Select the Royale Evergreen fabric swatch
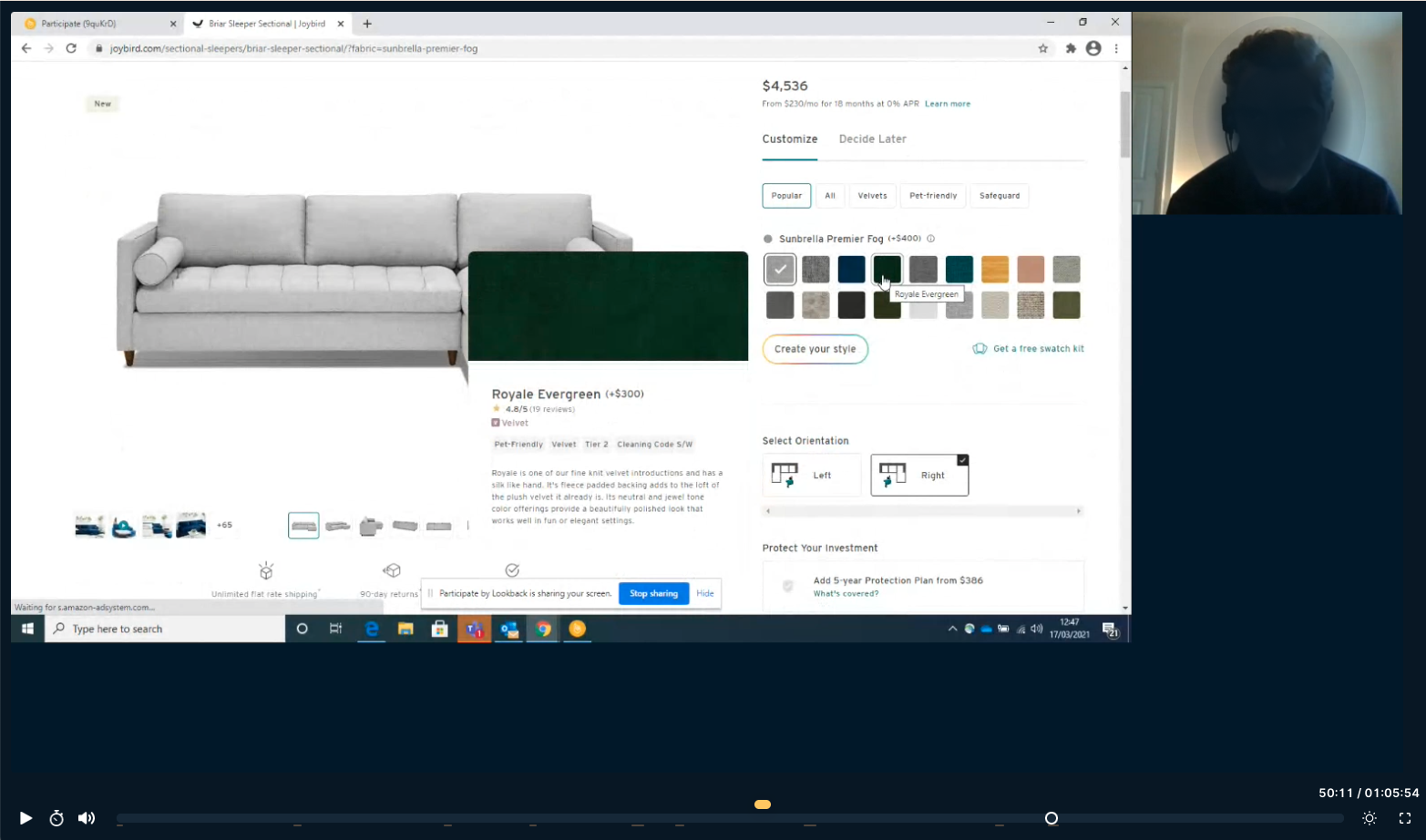 click(886, 269)
